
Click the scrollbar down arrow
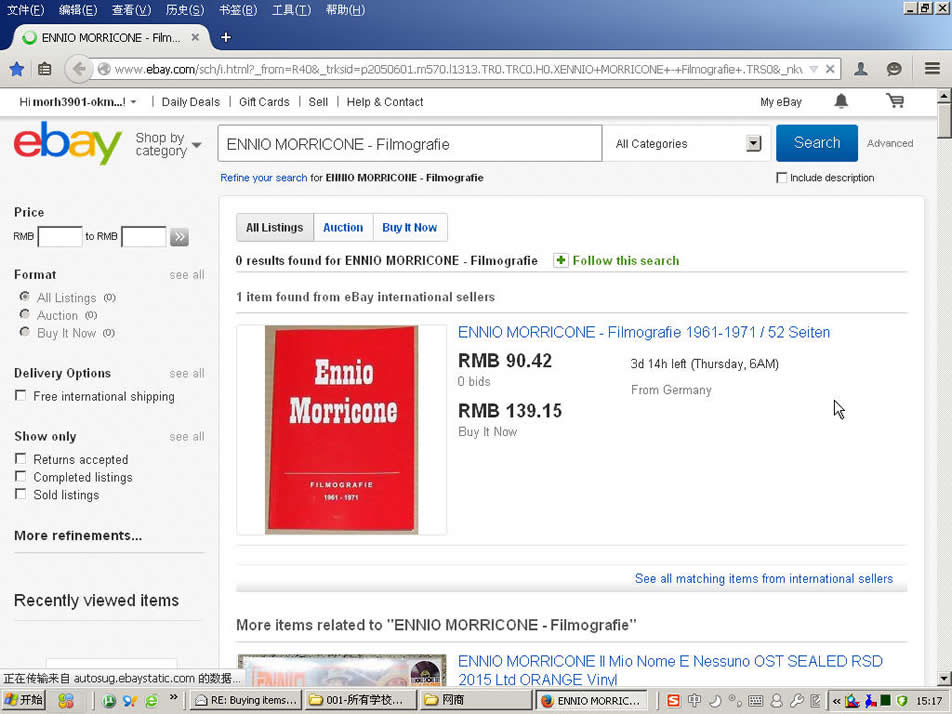(x=944, y=678)
